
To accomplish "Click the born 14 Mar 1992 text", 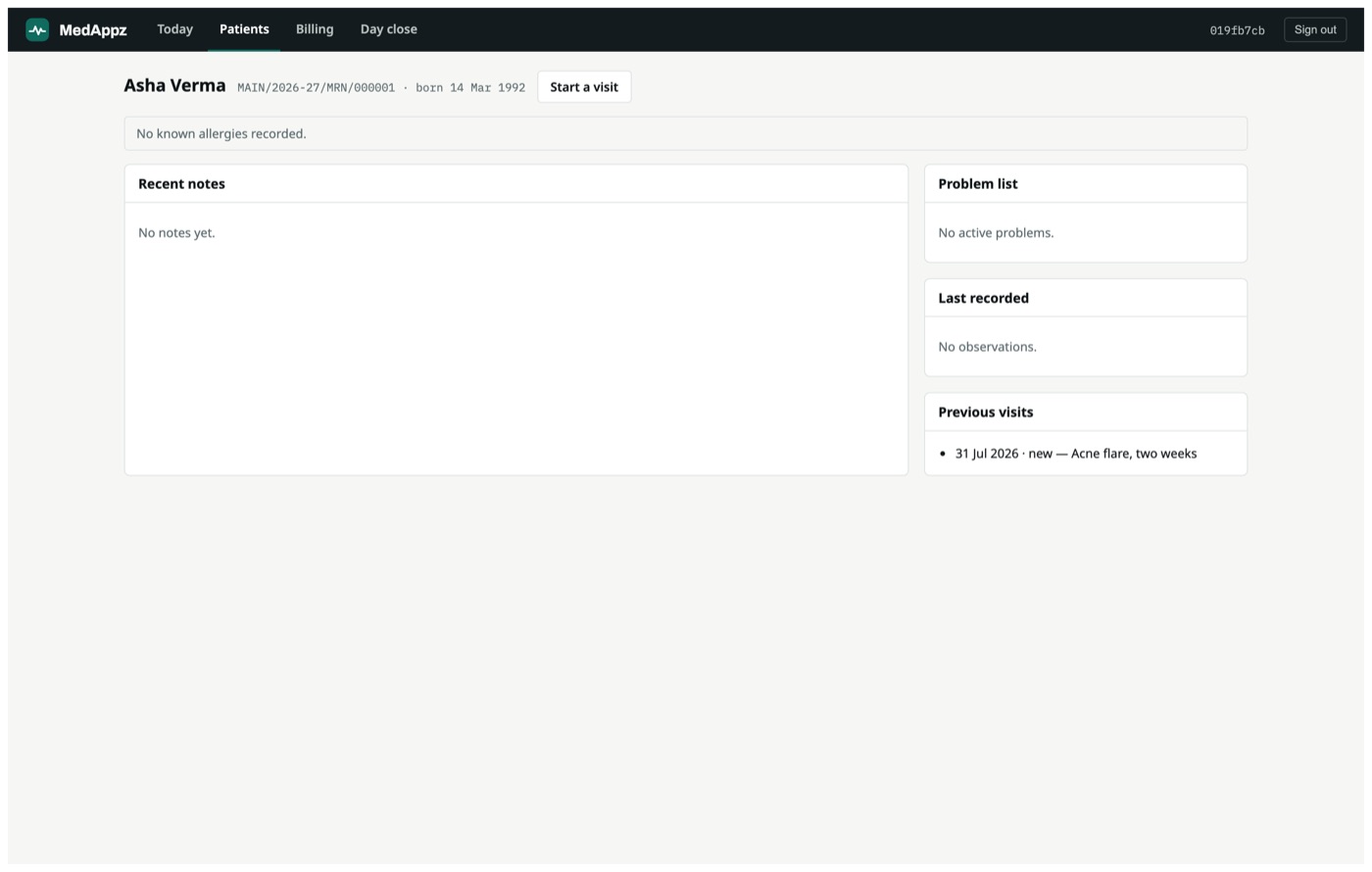I will 470,87.
